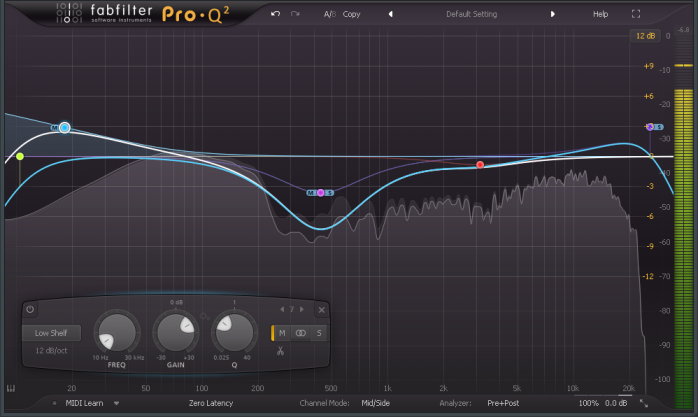Set band to Side with S button
This screenshot has width=698, height=417.
[x=319, y=332]
